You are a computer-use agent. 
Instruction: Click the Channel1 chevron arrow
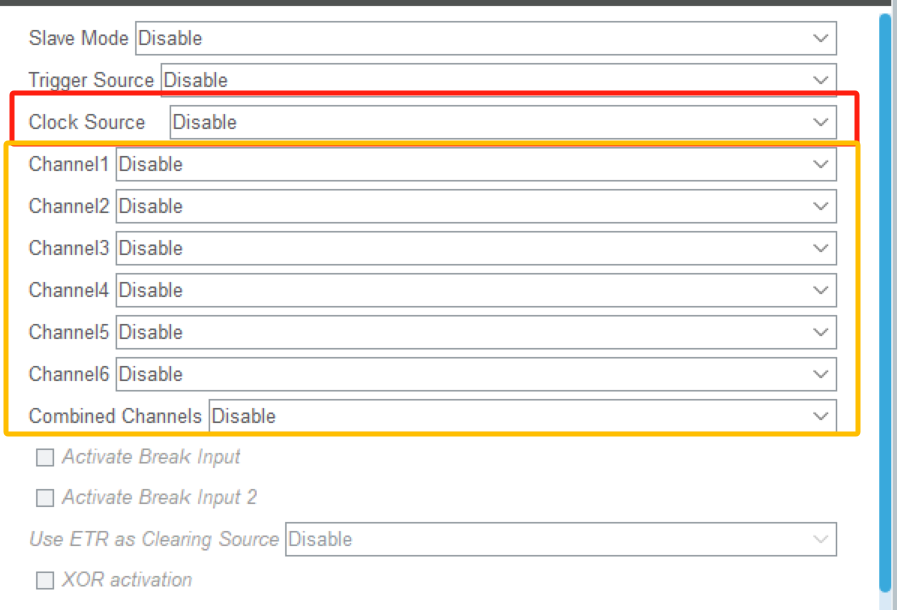point(821,164)
